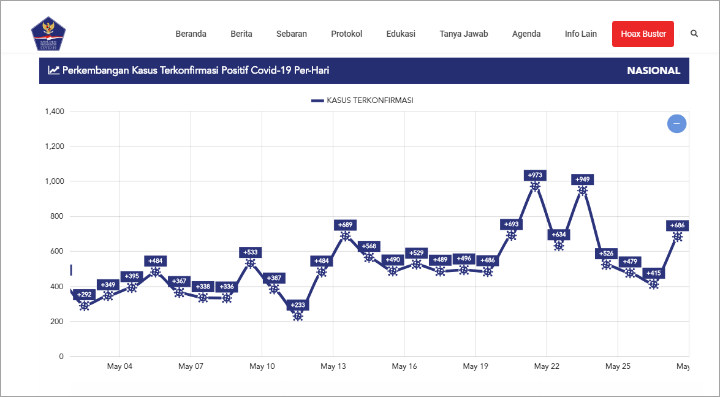Select the +349 data point label
The width and height of the screenshot is (720, 397).
click(x=108, y=285)
